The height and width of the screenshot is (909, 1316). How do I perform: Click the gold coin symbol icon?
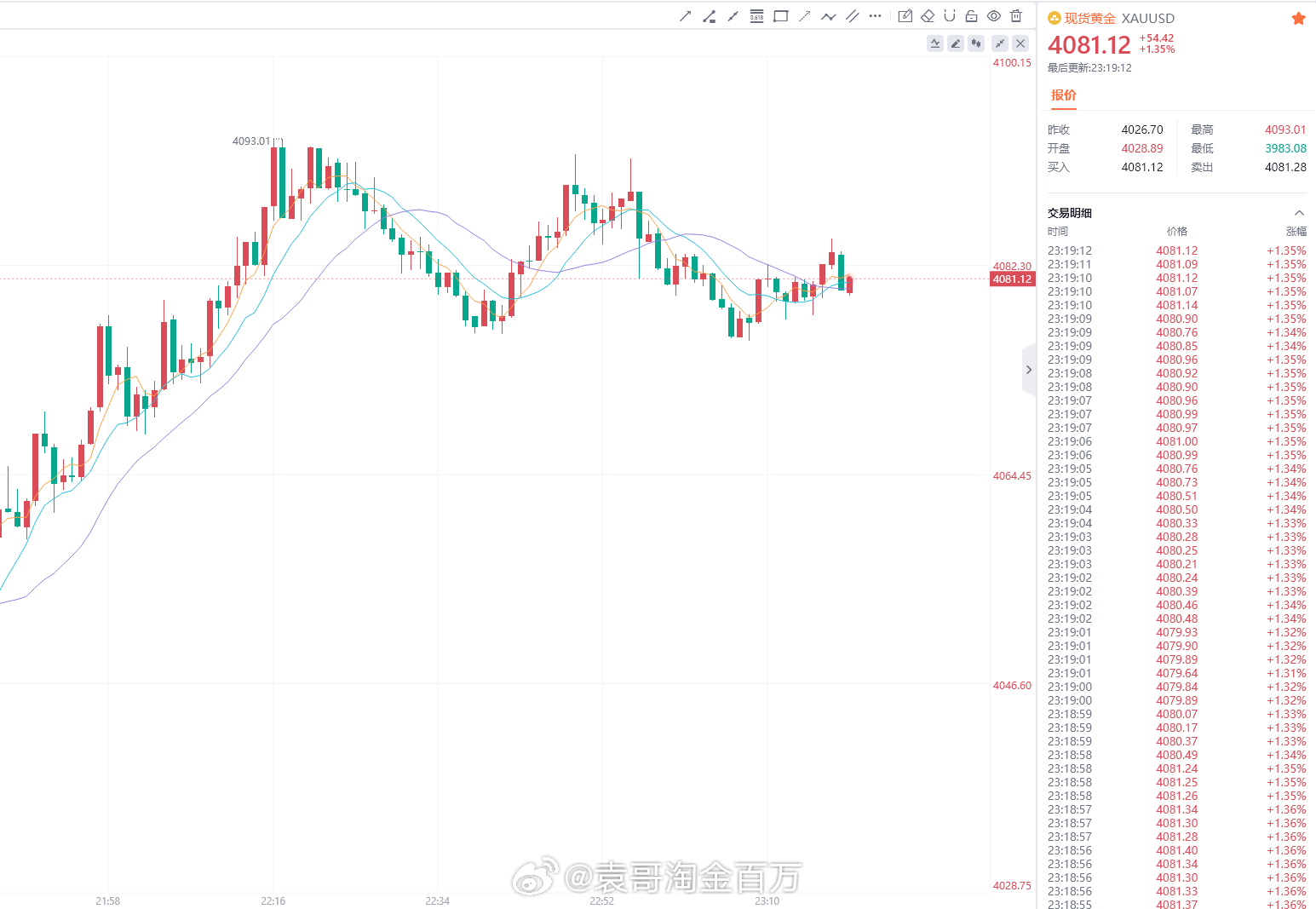tap(1055, 18)
